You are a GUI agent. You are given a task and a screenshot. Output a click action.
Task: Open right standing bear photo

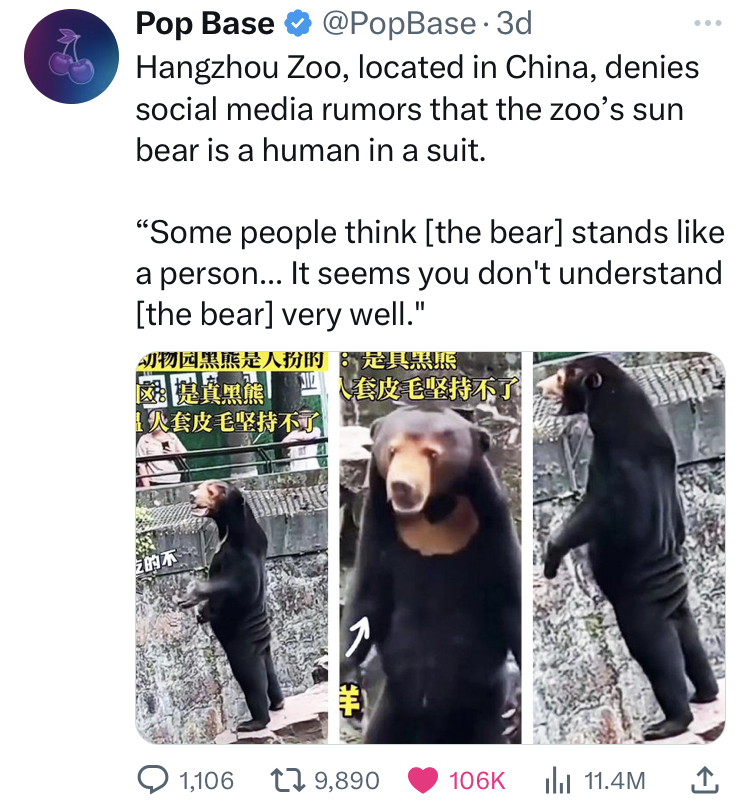pos(629,547)
